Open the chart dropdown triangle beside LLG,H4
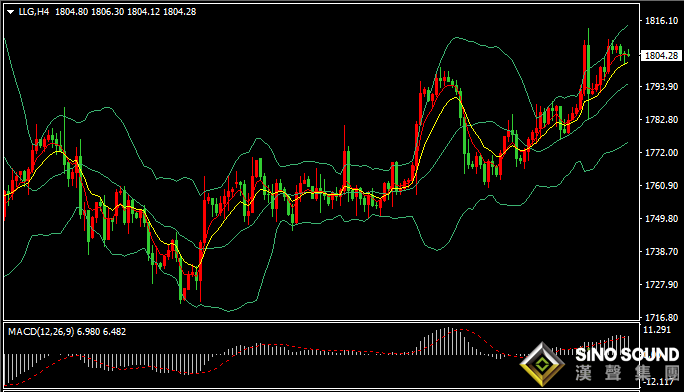684x392 pixels. click(x=10, y=12)
